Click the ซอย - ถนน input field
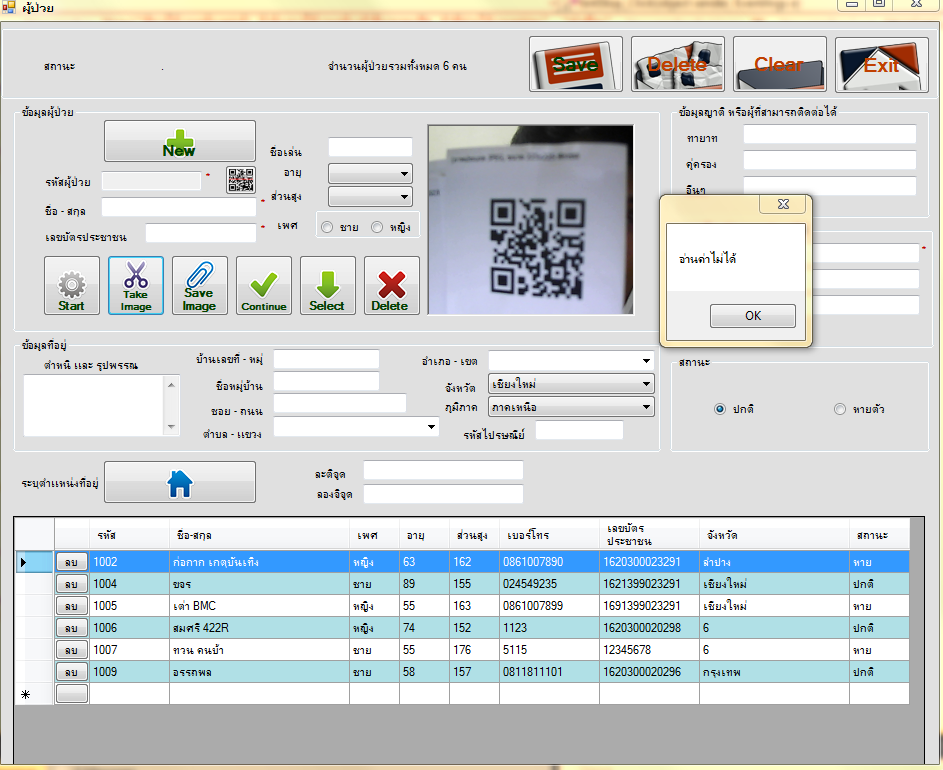Viewport: 943px width, 770px height. click(340, 403)
